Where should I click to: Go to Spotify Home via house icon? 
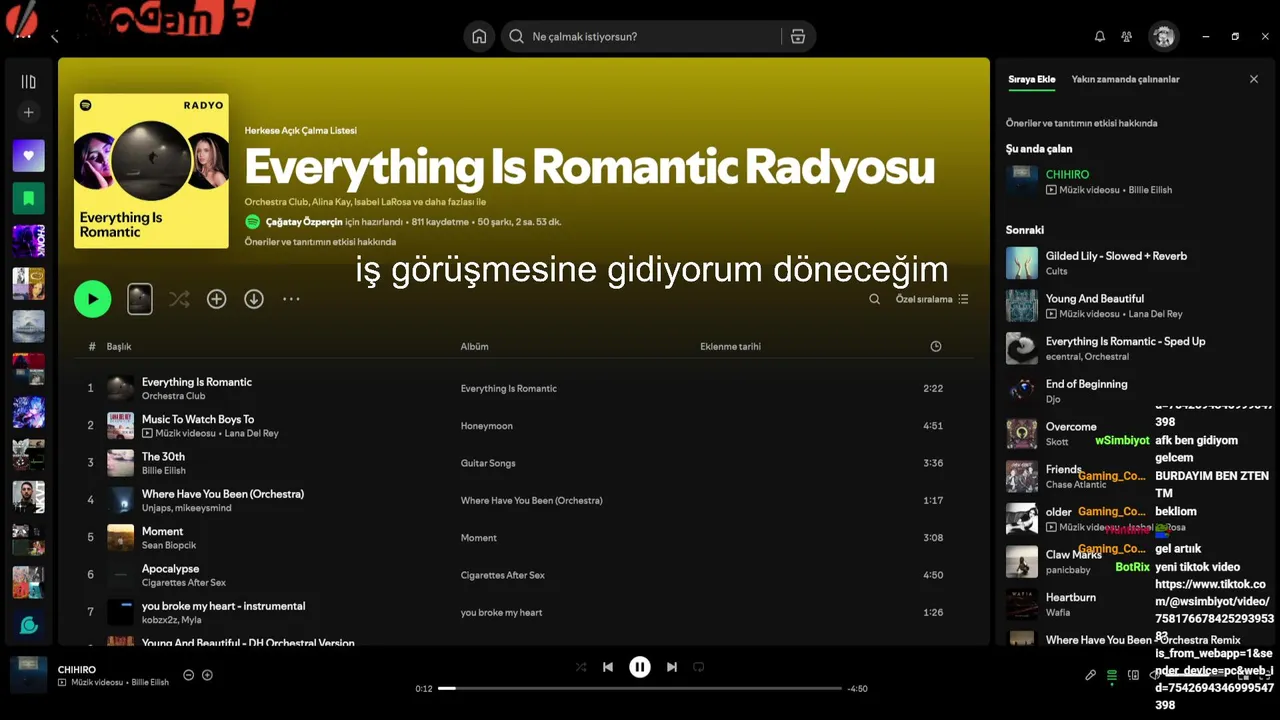[479, 36]
